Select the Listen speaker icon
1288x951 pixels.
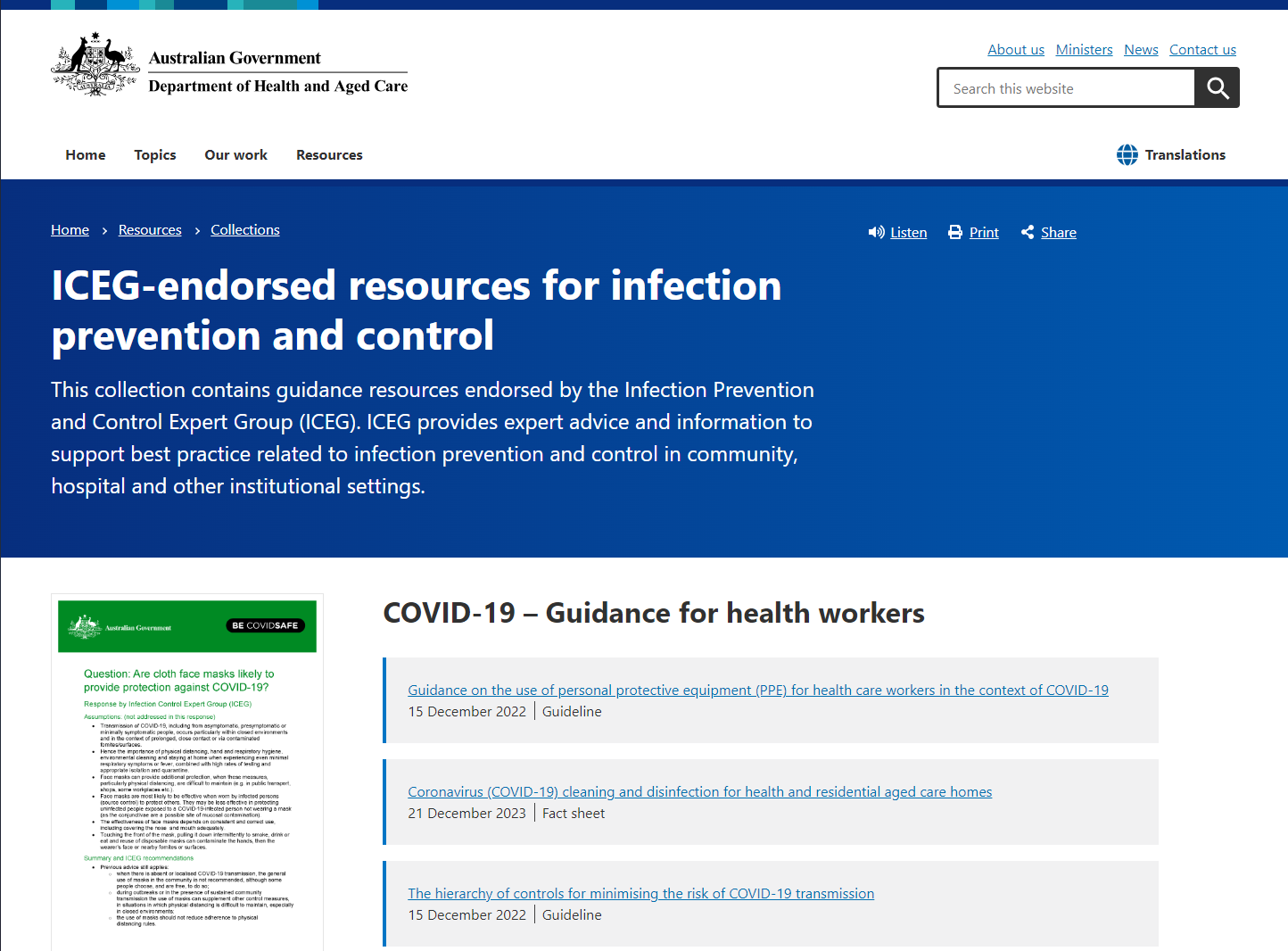coord(877,232)
